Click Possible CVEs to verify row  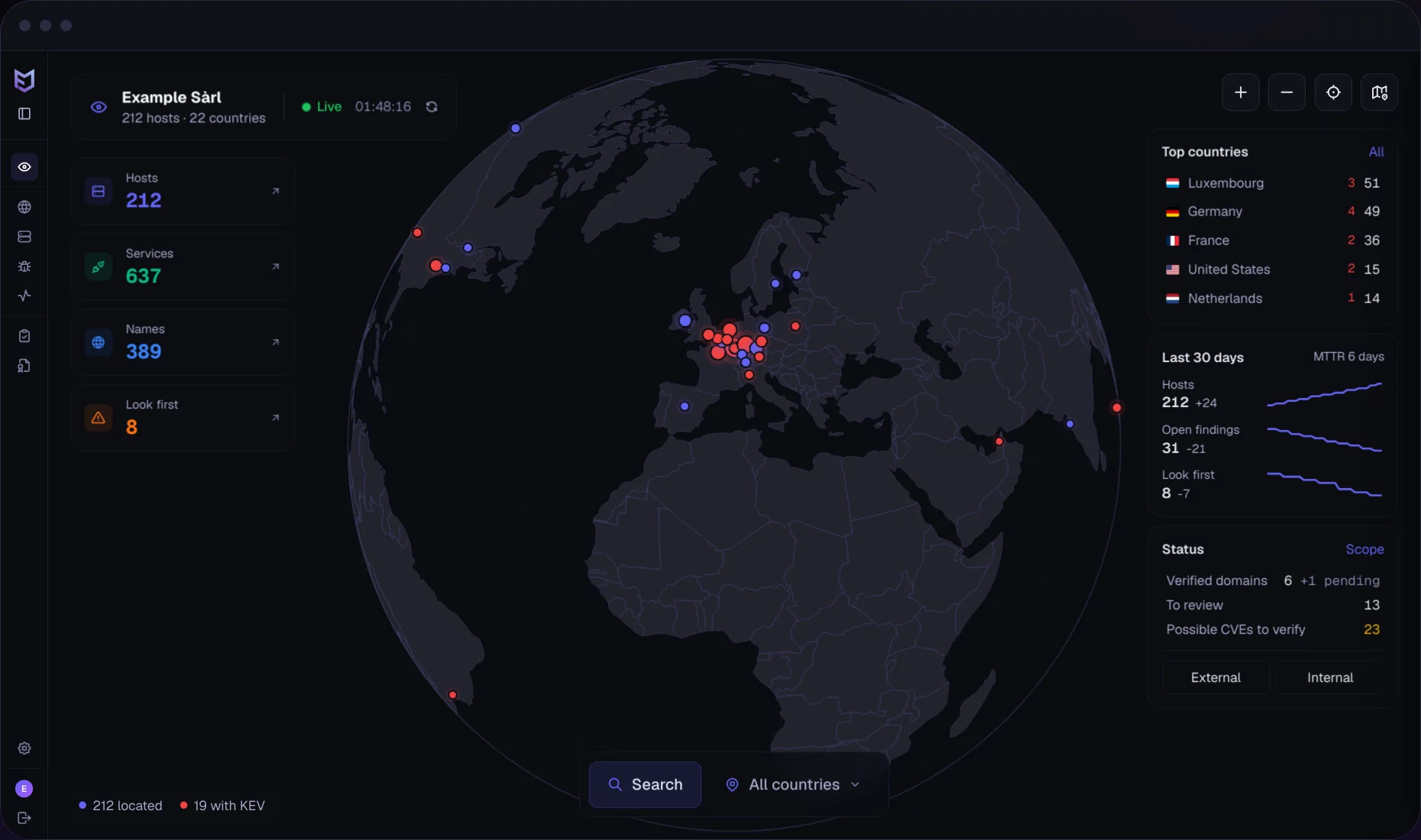click(1273, 629)
